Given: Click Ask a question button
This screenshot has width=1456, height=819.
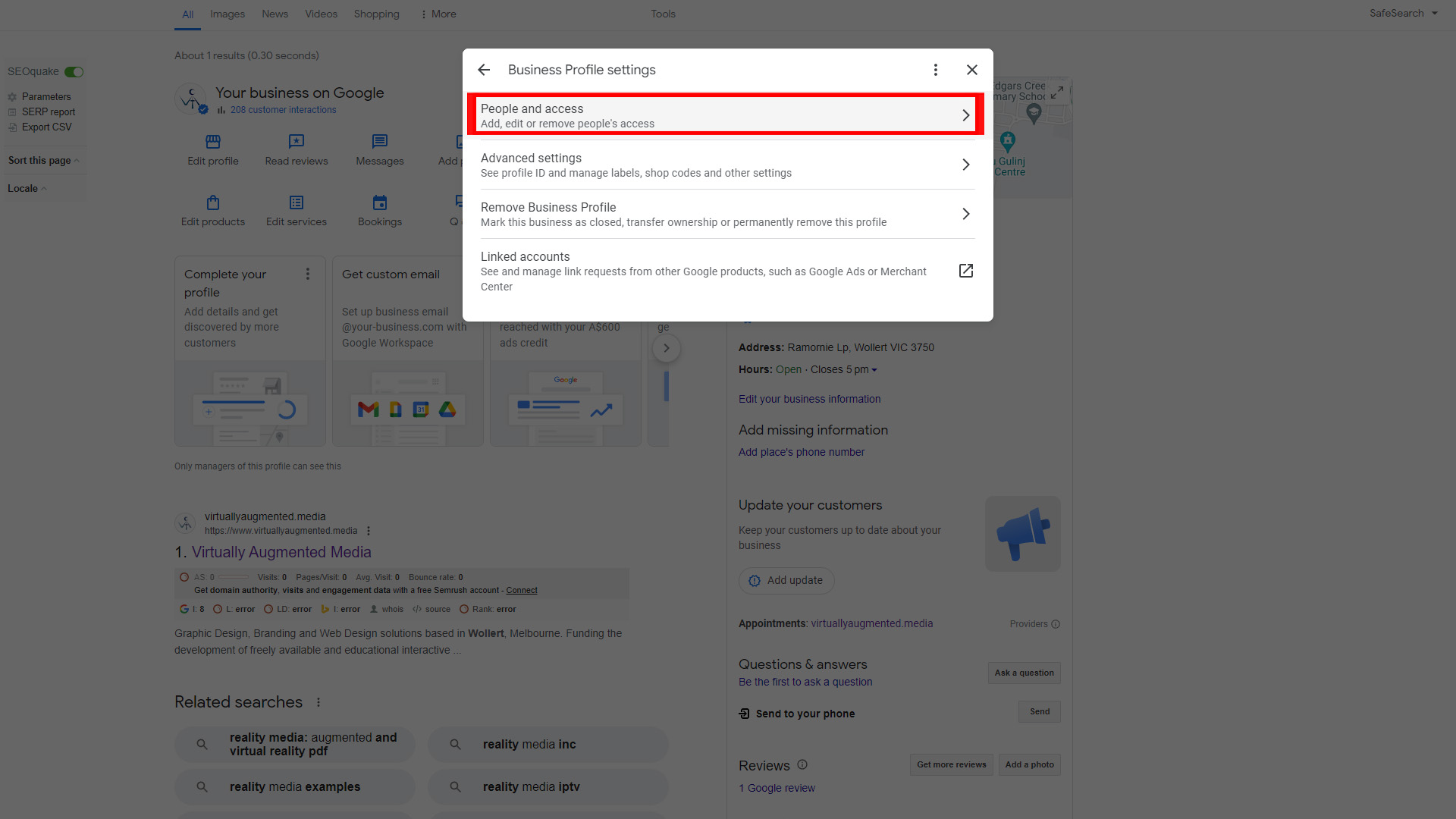Looking at the screenshot, I should pyautogui.click(x=1024, y=673).
